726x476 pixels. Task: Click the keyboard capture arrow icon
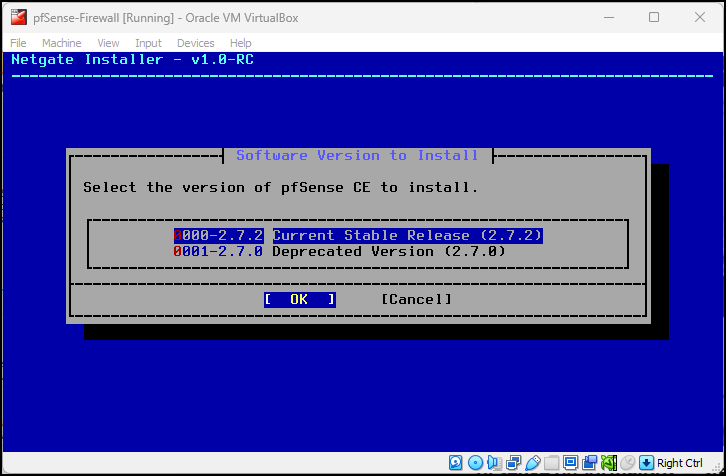(x=646, y=463)
